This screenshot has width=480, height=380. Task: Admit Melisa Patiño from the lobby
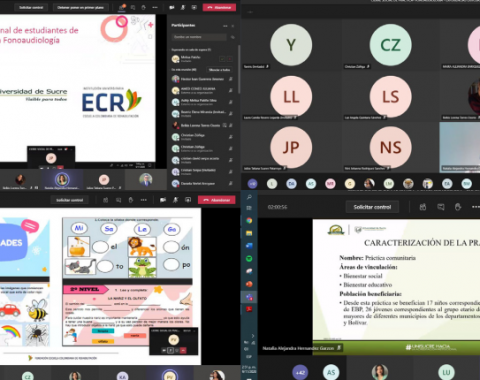[222, 59]
